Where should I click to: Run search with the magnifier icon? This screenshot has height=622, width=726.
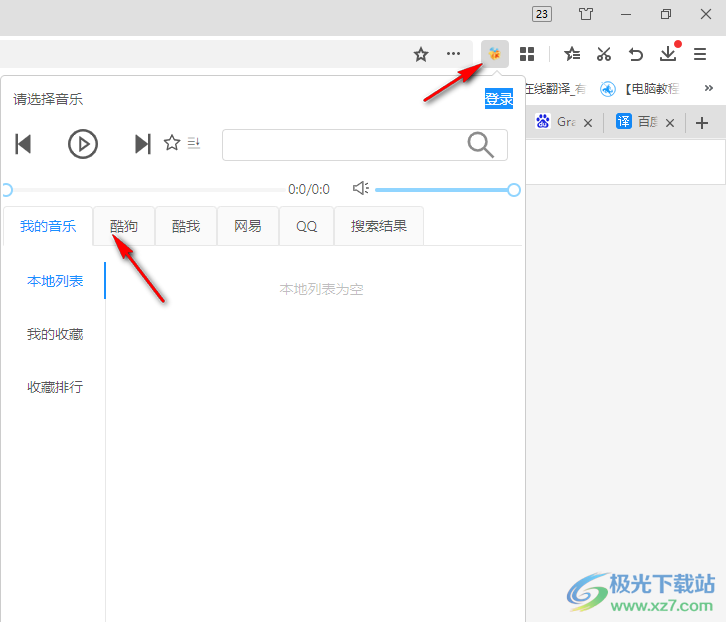click(x=481, y=145)
